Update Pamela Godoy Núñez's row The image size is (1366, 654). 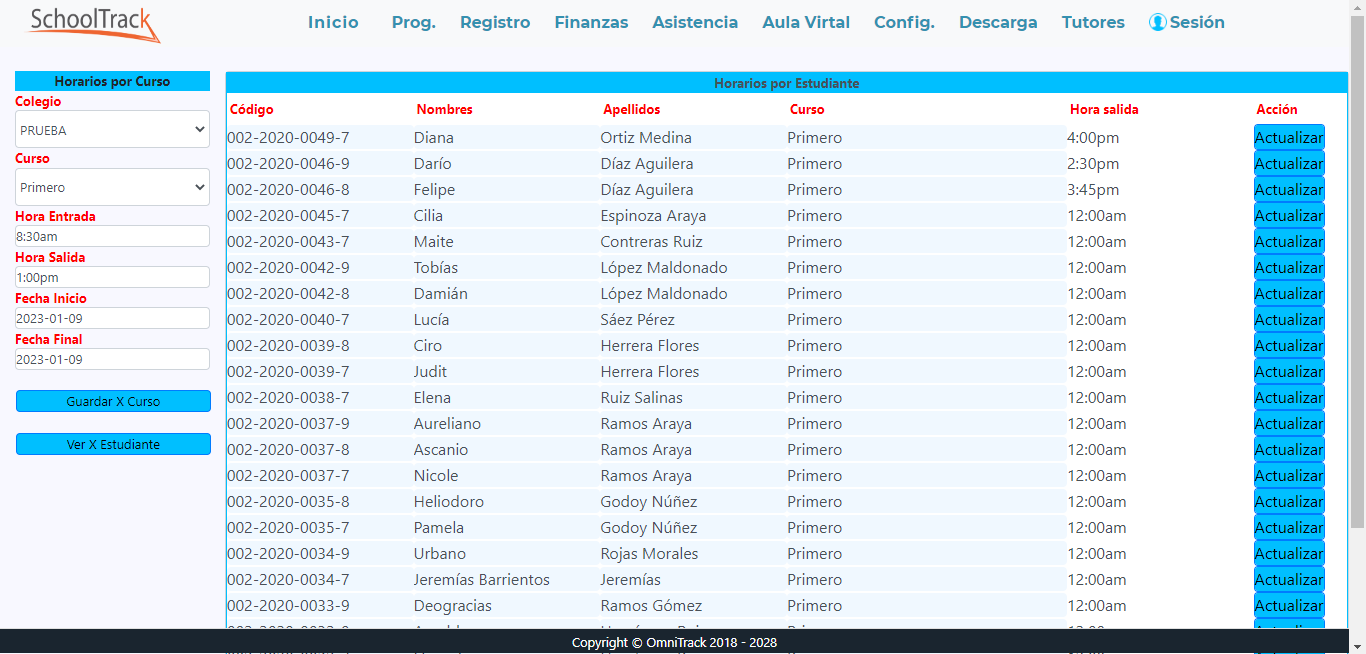(x=1289, y=528)
